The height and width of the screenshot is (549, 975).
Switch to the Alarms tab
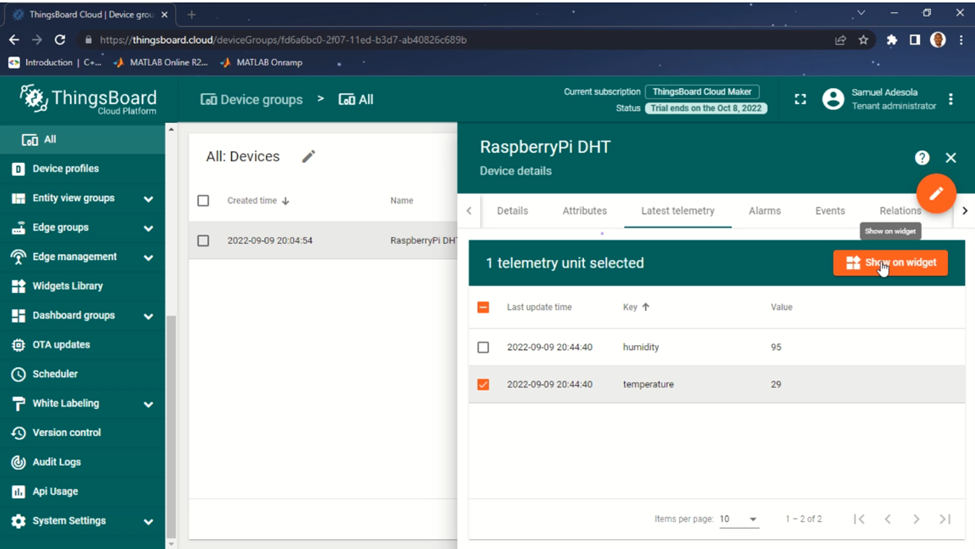[x=765, y=211]
